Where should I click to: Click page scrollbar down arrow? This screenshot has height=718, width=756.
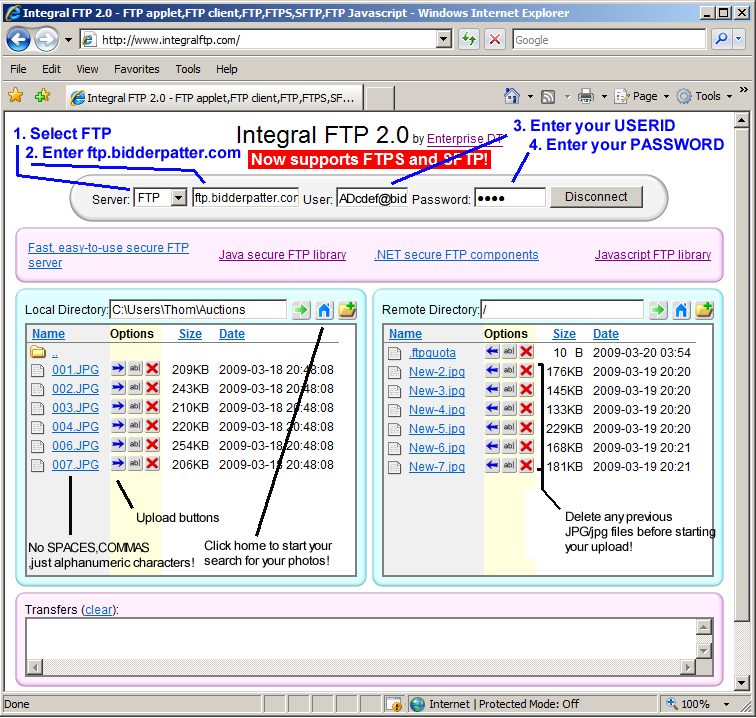742,682
